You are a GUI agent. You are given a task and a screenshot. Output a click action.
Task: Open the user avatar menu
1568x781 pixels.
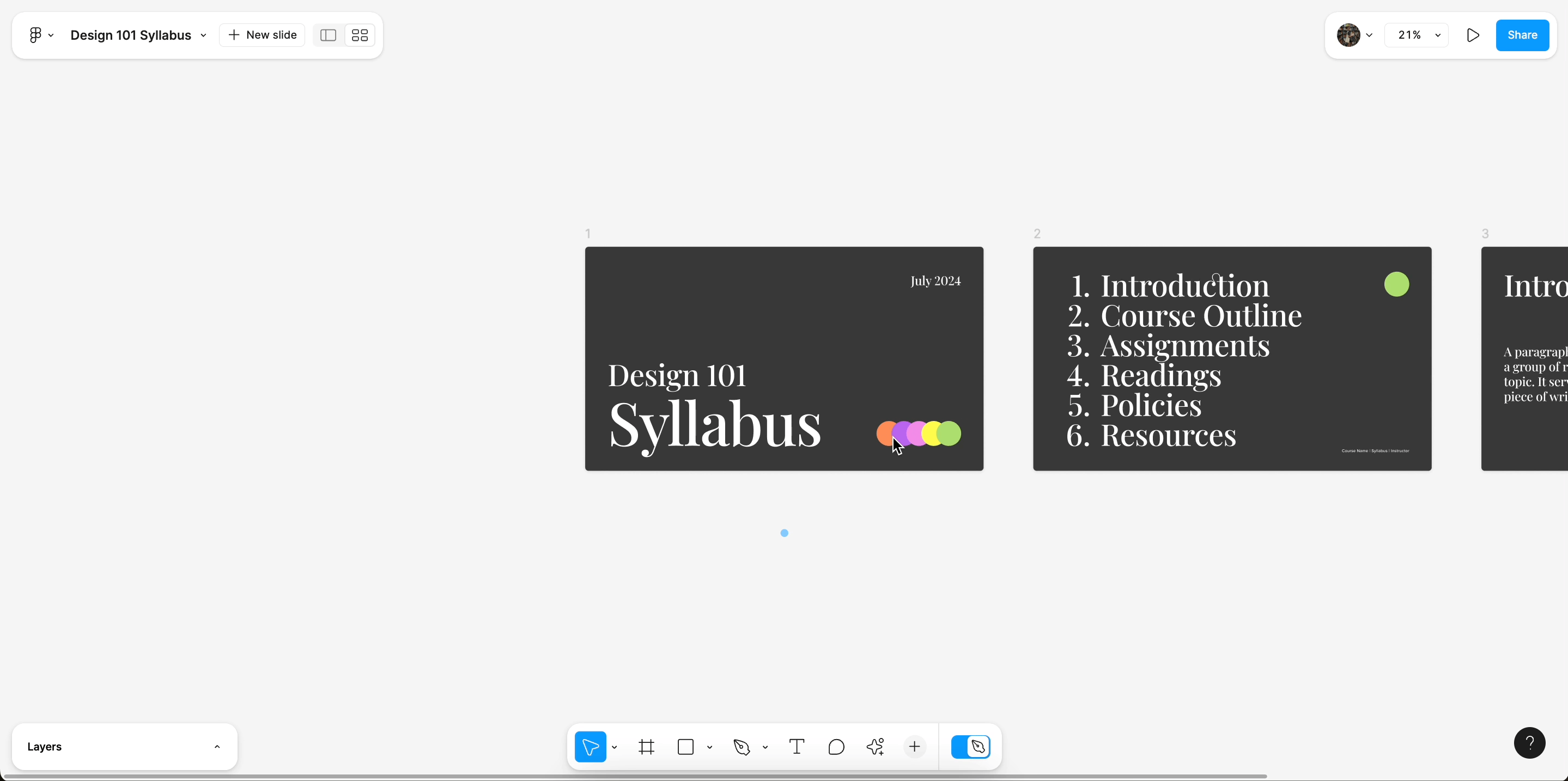(1354, 35)
